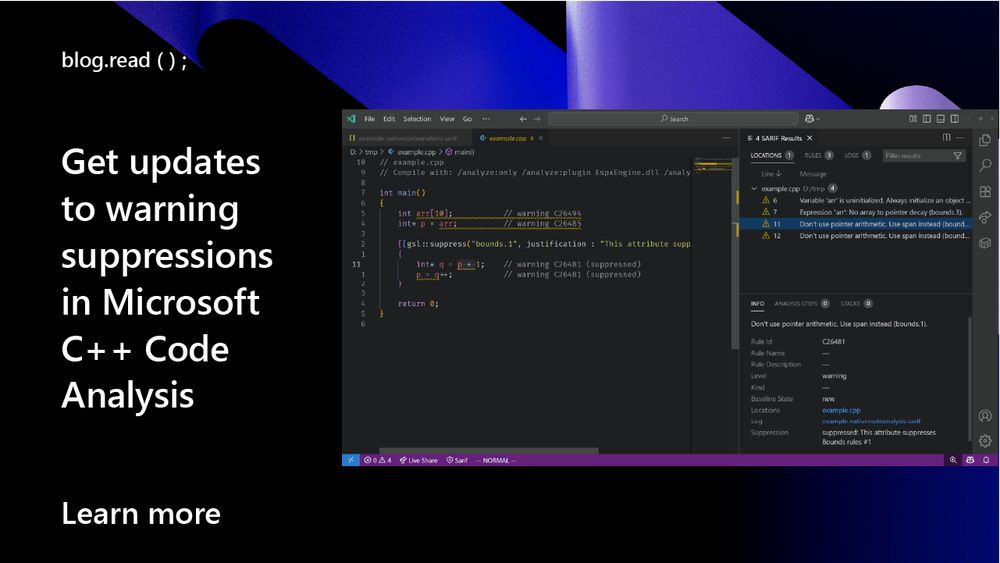Screen dimensions: 1000x563
Task: Go forward with the right arrow
Action: click(x=537, y=119)
